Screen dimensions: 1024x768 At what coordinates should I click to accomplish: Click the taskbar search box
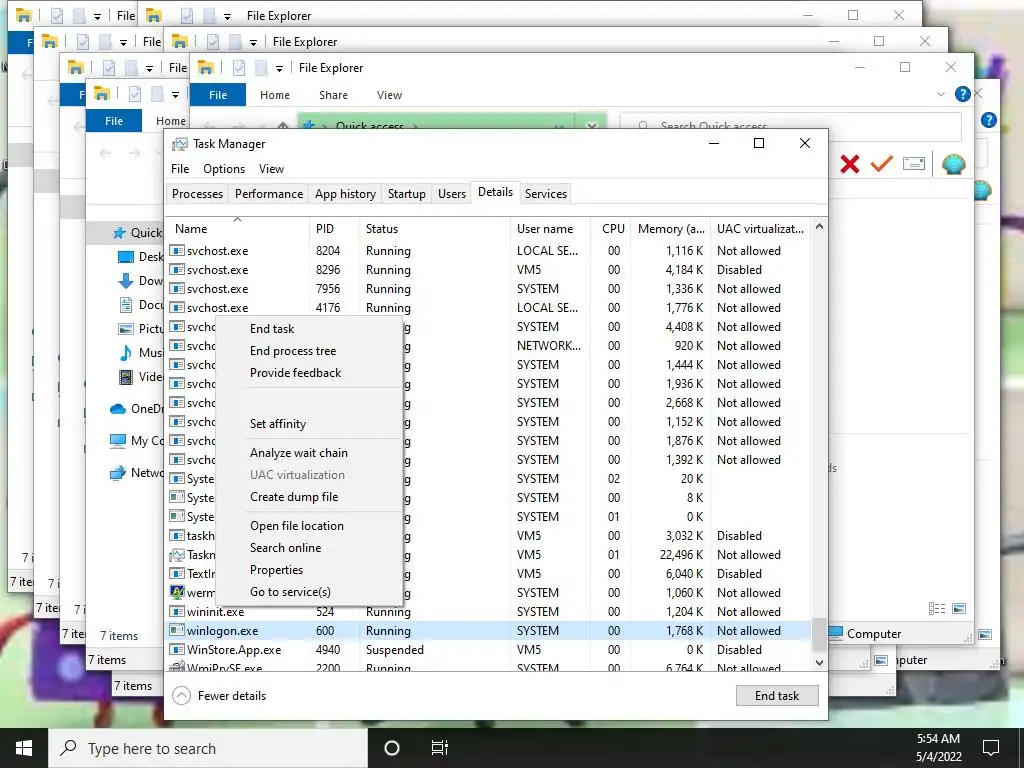tap(208, 748)
